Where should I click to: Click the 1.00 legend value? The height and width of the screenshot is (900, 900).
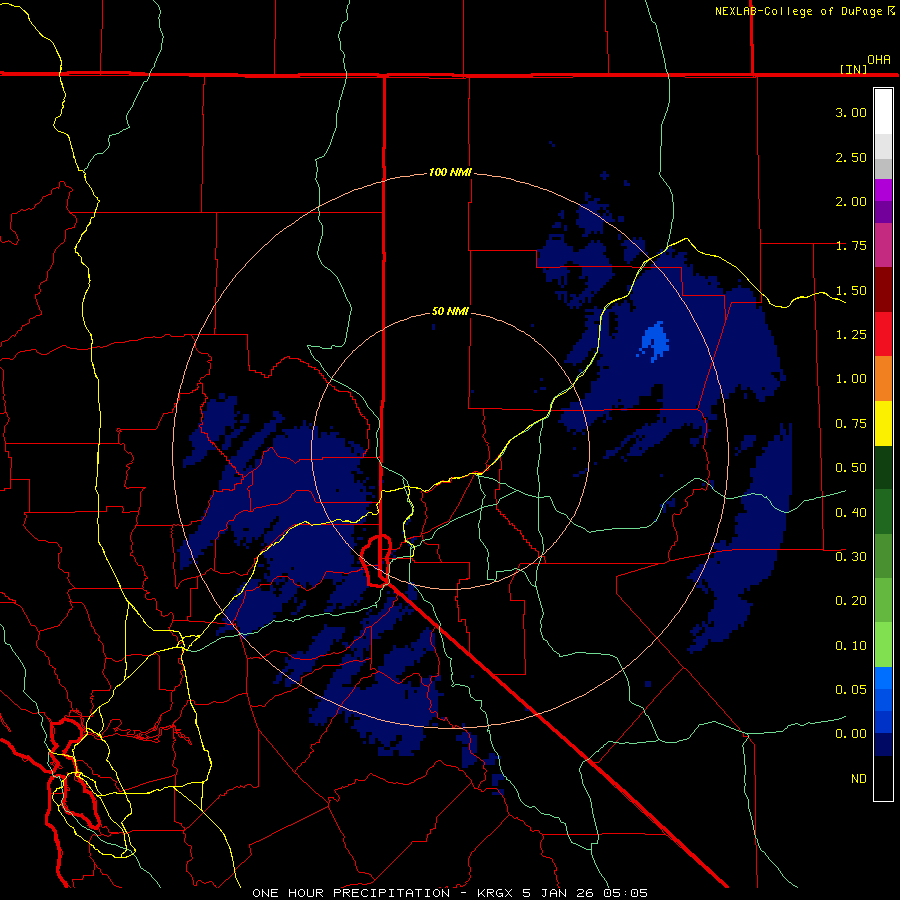click(x=851, y=379)
